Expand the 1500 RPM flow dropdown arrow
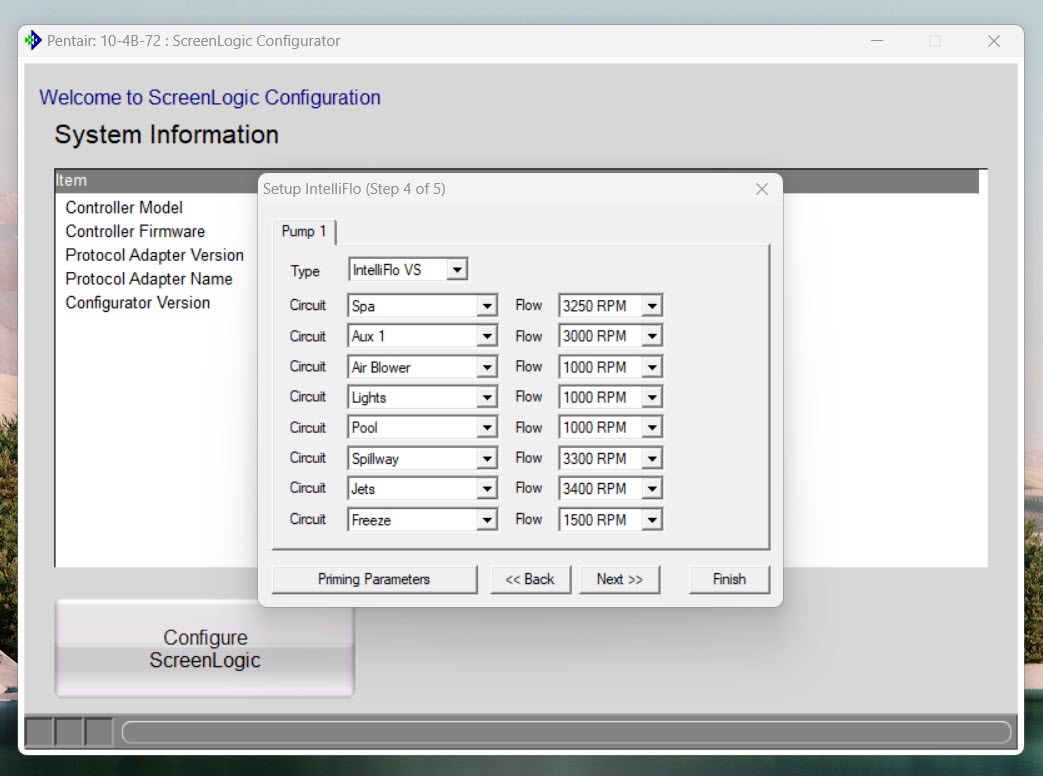 tap(652, 519)
